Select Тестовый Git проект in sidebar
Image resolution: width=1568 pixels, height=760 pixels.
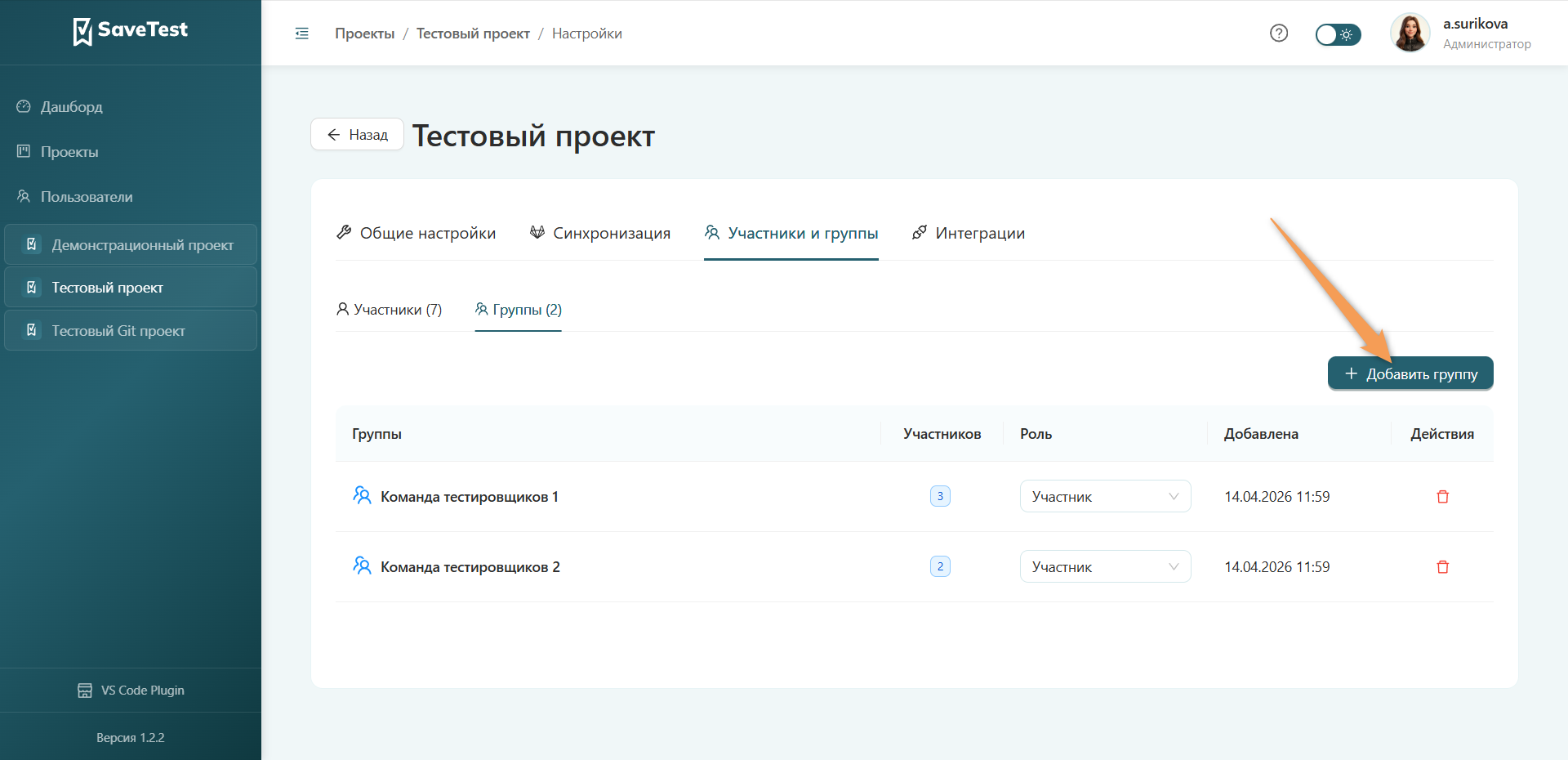tap(131, 331)
